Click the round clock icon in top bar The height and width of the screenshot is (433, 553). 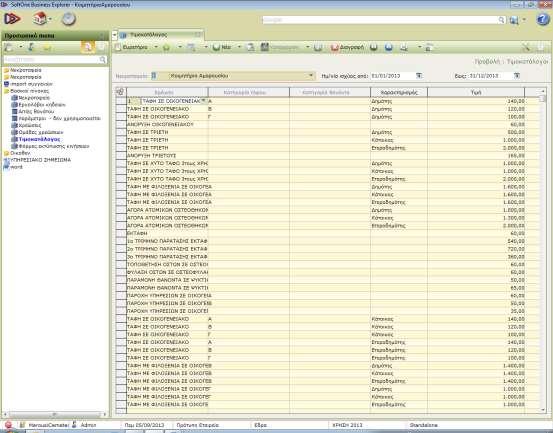[68, 19]
